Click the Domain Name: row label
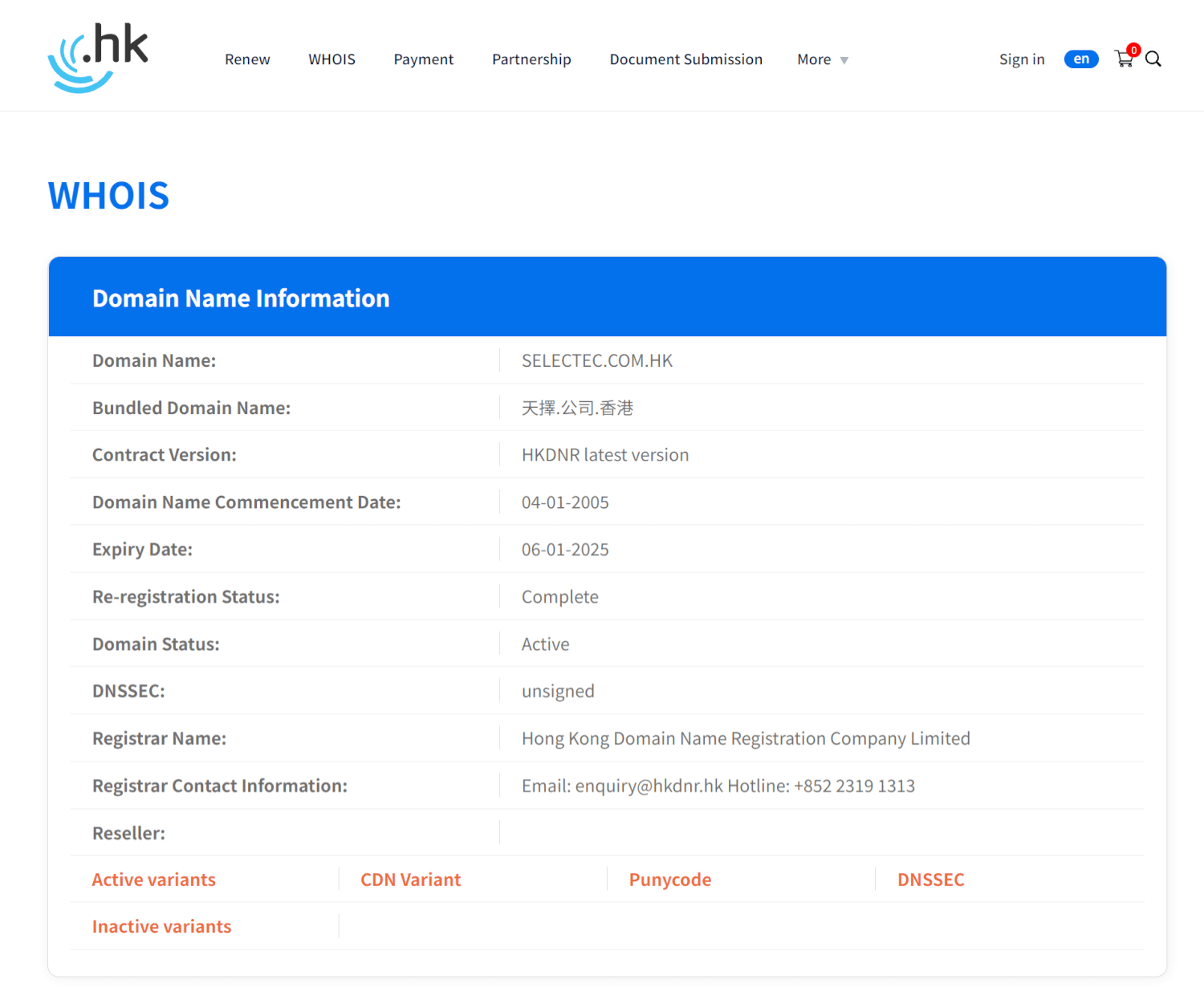This screenshot has height=996, width=1204. coord(154,360)
